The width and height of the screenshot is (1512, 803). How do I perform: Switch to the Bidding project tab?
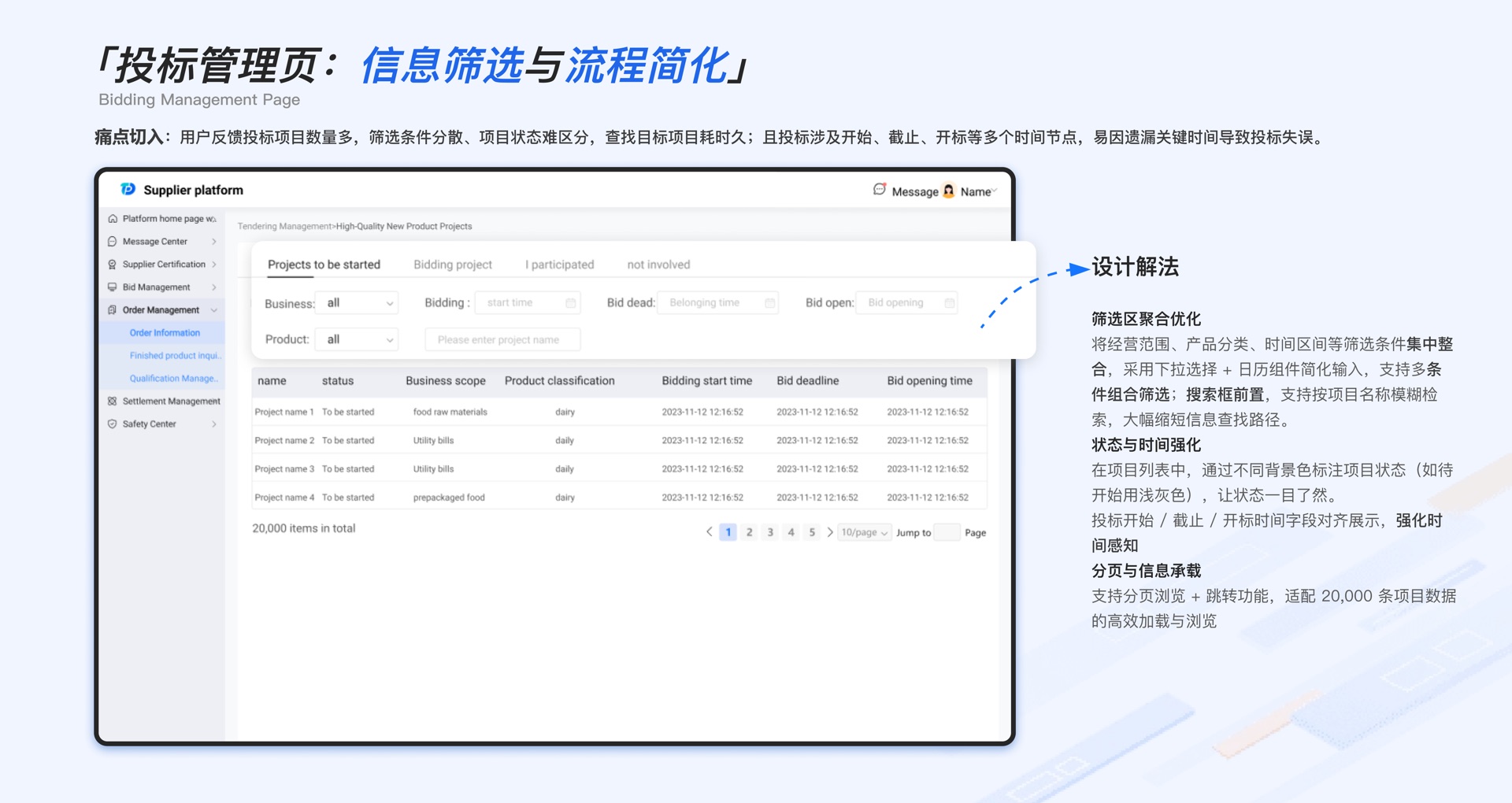[x=453, y=265]
